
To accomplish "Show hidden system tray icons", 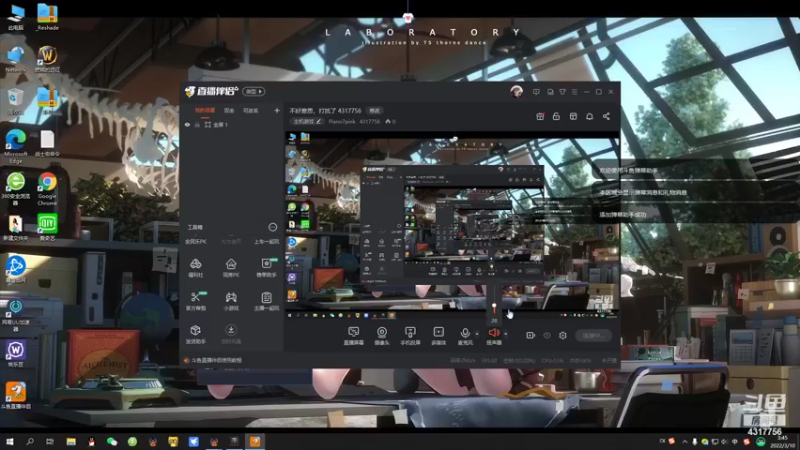I will (685, 441).
